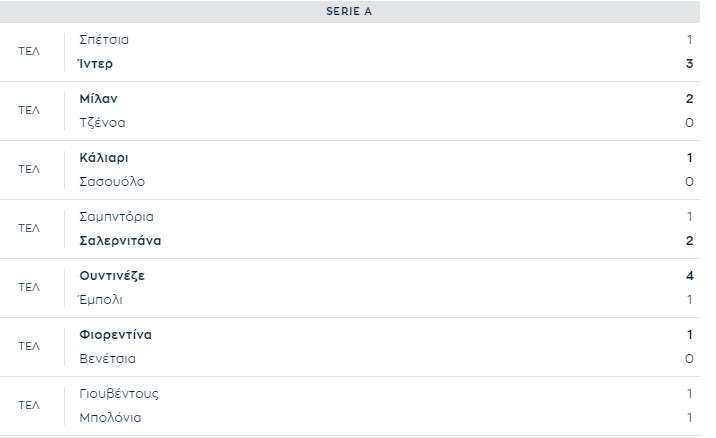Click the Έμπολι team name
Image resolution: width=716 pixels, height=438 pixels.
[101, 300]
